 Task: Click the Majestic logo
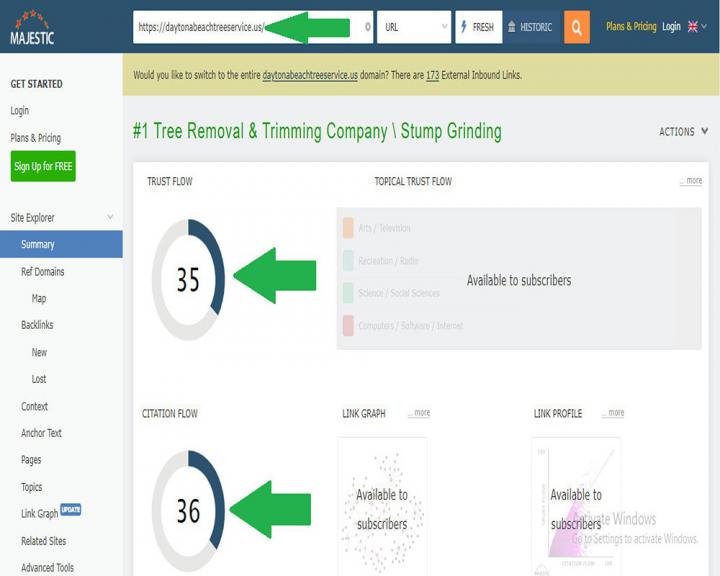coord(33,27)
